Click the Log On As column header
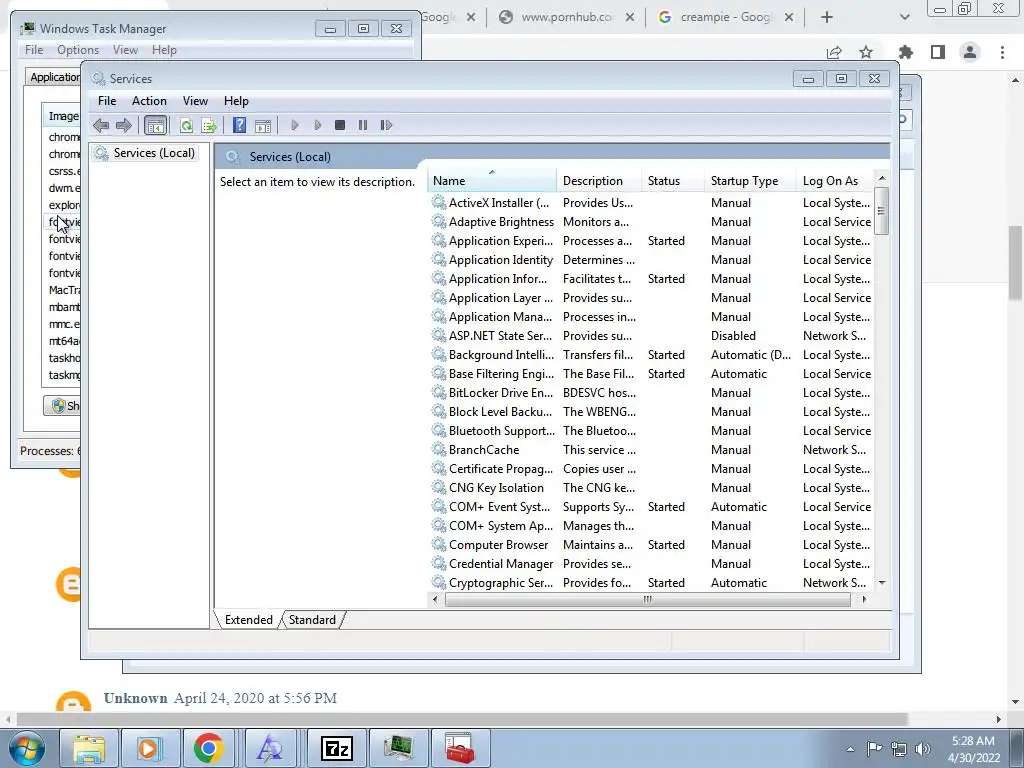 click(x=835, y=181)
